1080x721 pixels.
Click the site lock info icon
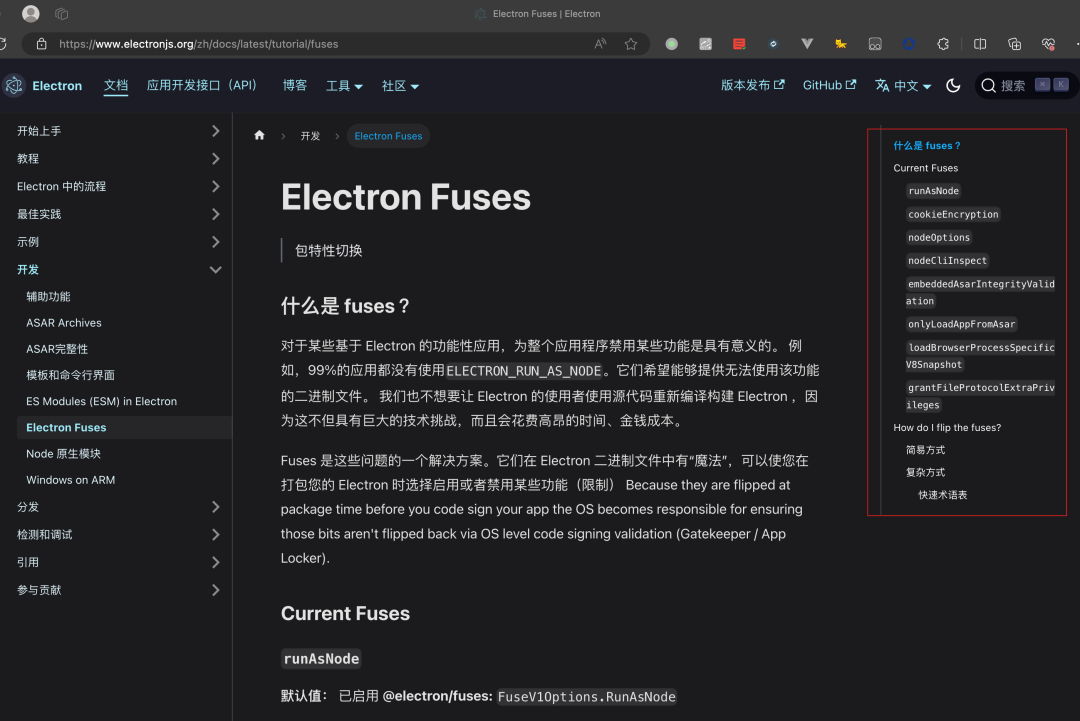(x=41, y=44)
